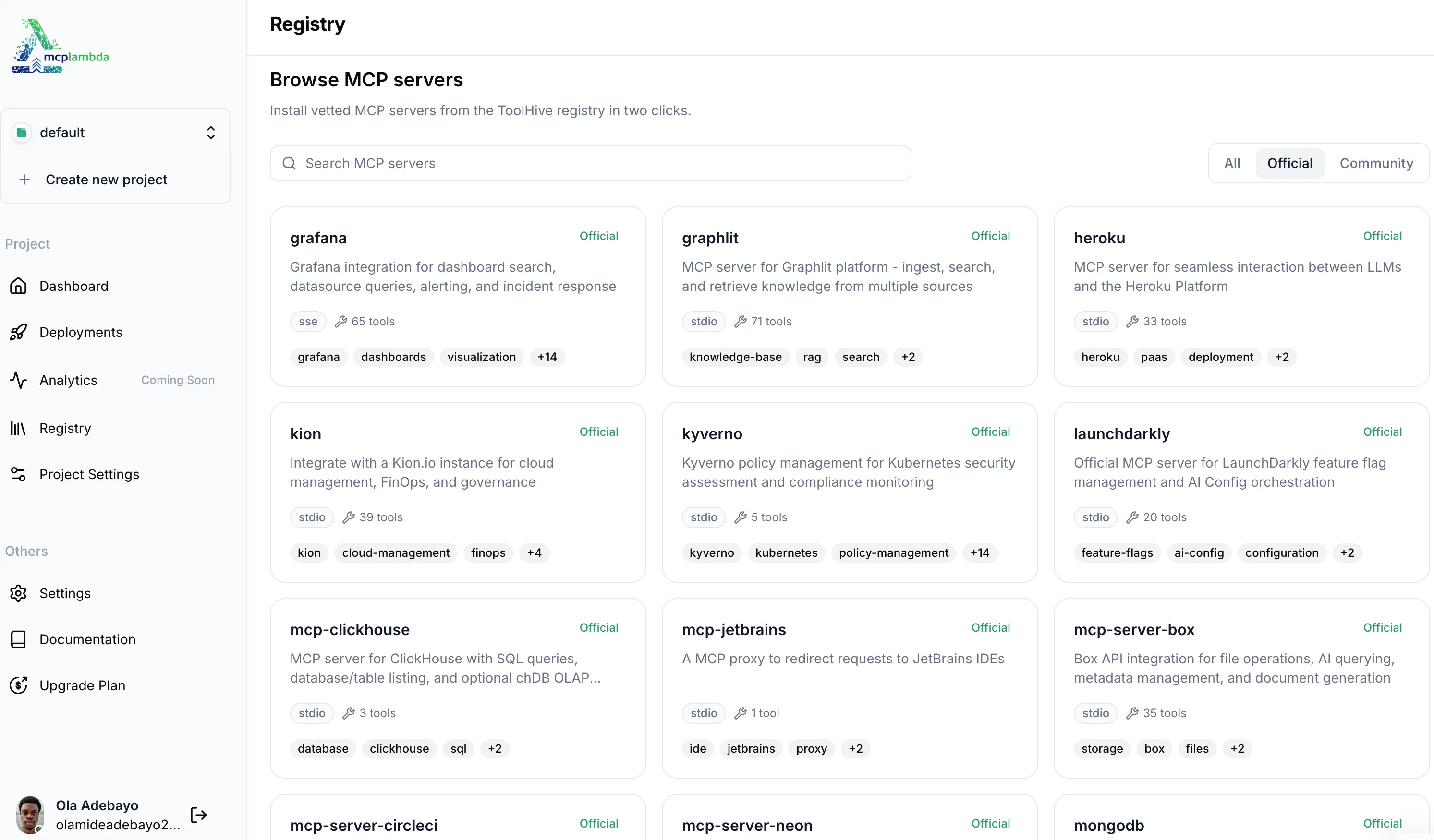Click the plus icon beside Create new project

24,180
